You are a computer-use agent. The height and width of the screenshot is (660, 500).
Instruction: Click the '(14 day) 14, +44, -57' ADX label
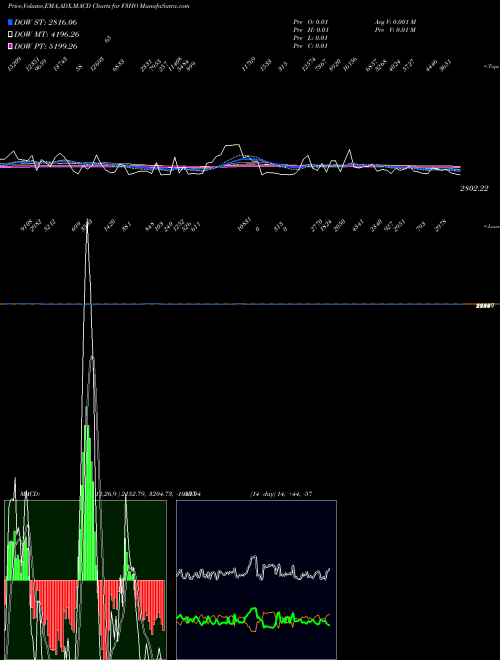[281, 494]
